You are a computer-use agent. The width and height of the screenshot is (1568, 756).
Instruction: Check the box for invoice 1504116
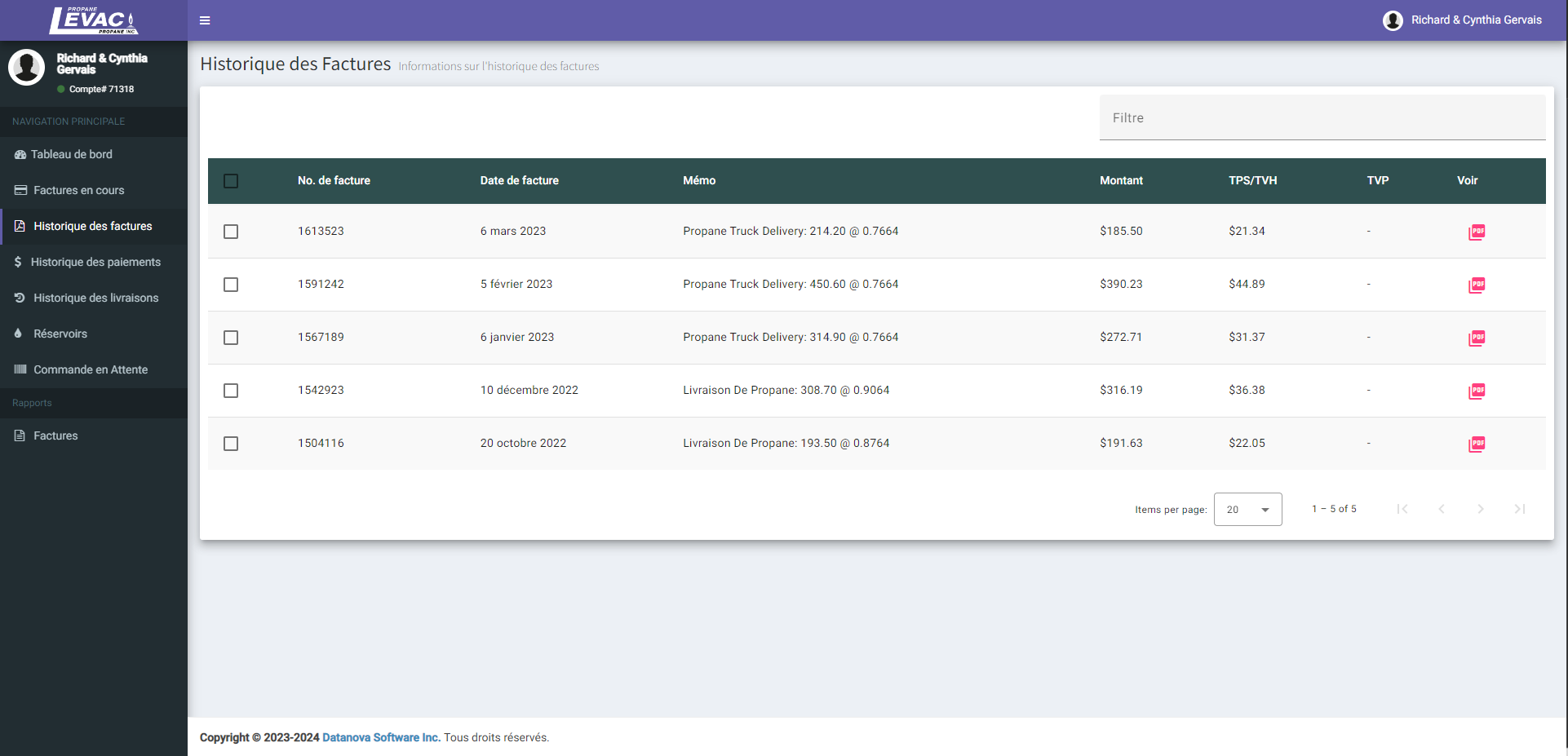[x=231, y=444]
